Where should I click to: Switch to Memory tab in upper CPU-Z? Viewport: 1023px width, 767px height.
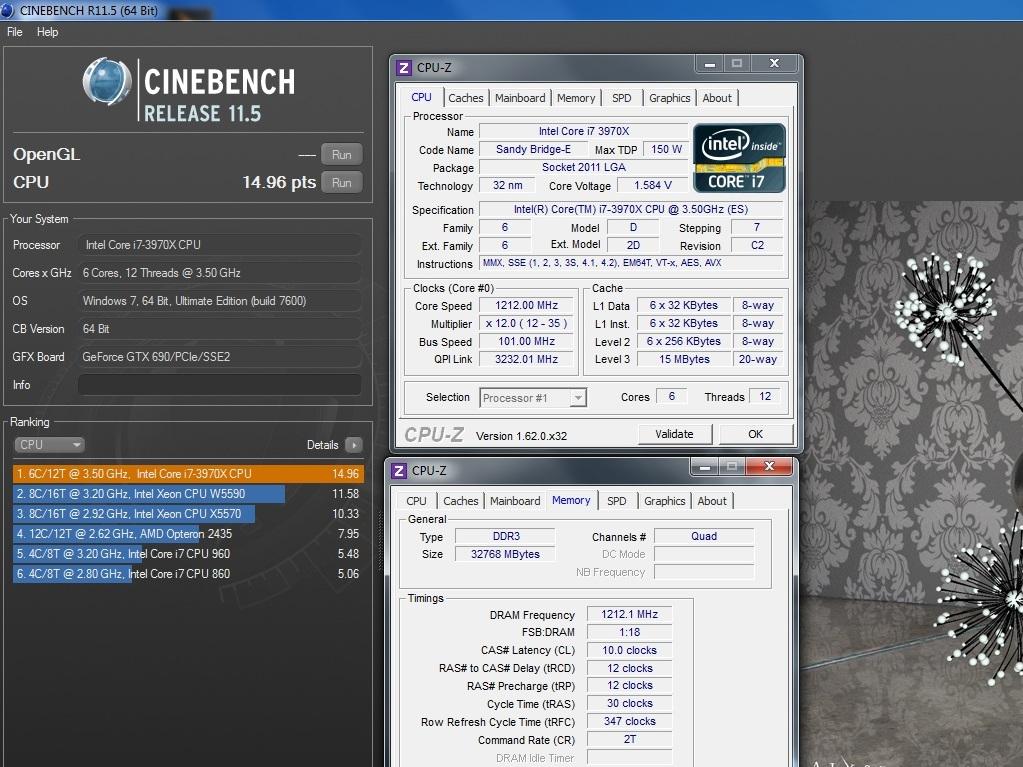(x=576, y=98)
